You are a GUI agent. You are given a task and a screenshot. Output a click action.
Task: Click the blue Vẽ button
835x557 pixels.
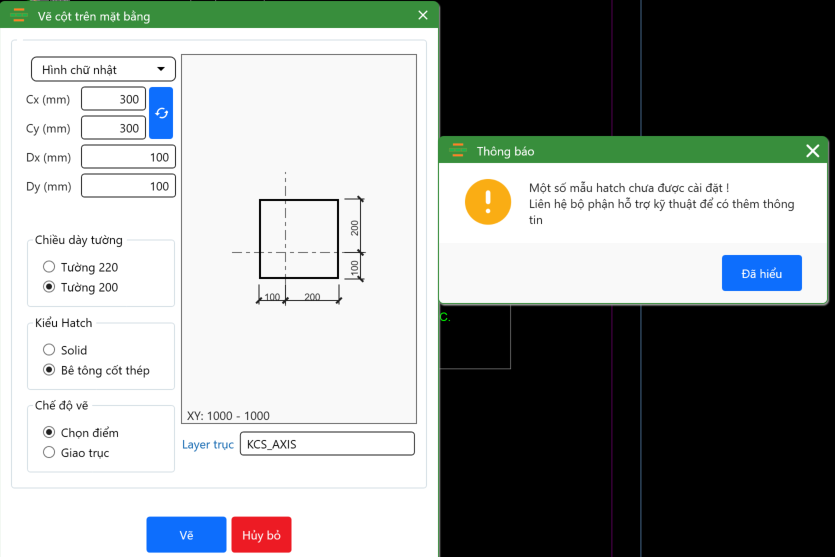186,535
